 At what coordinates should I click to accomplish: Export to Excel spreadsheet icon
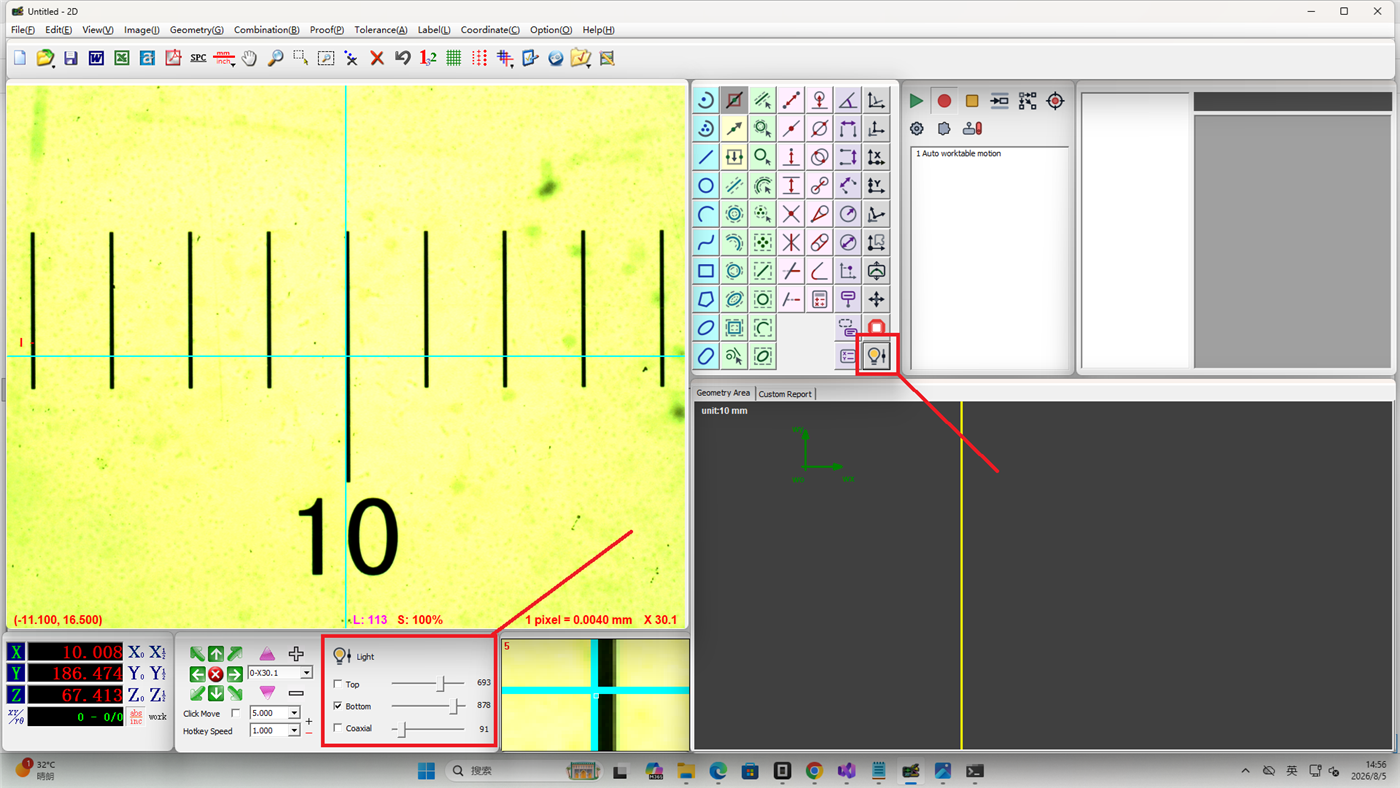coord(121,58)
